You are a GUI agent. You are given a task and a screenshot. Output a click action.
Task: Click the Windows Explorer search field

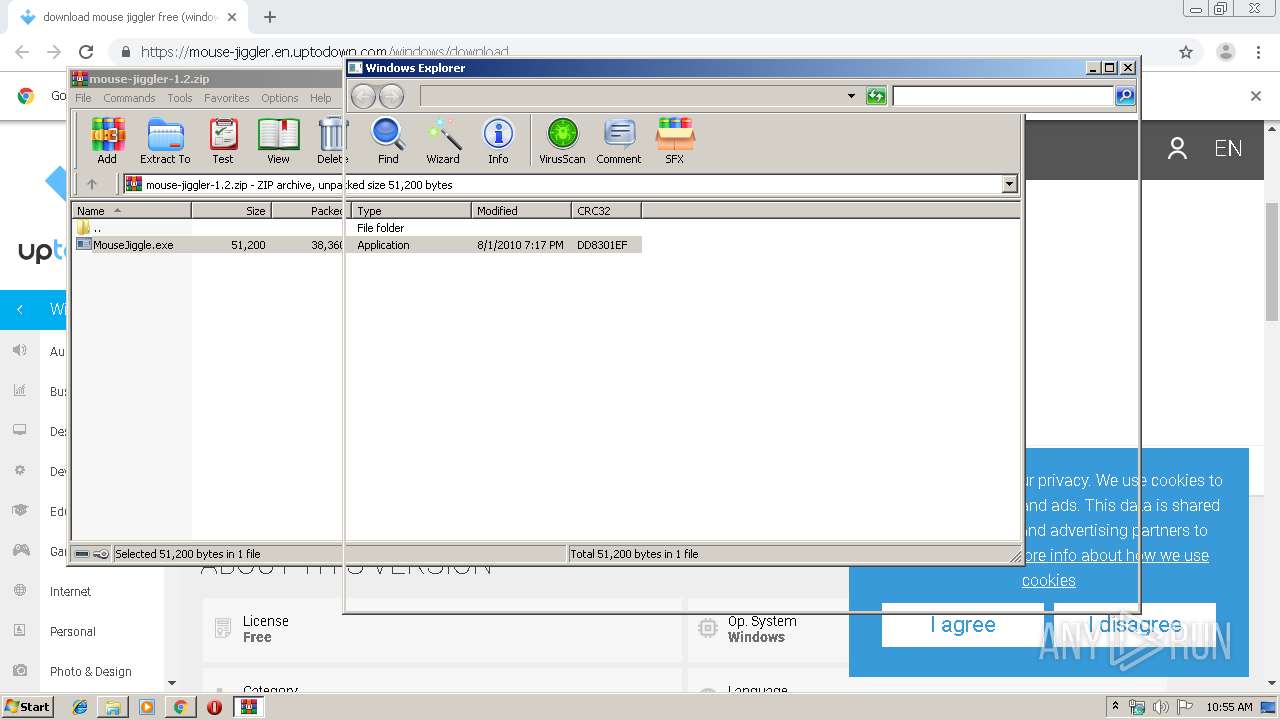(x=1003, y=96)
